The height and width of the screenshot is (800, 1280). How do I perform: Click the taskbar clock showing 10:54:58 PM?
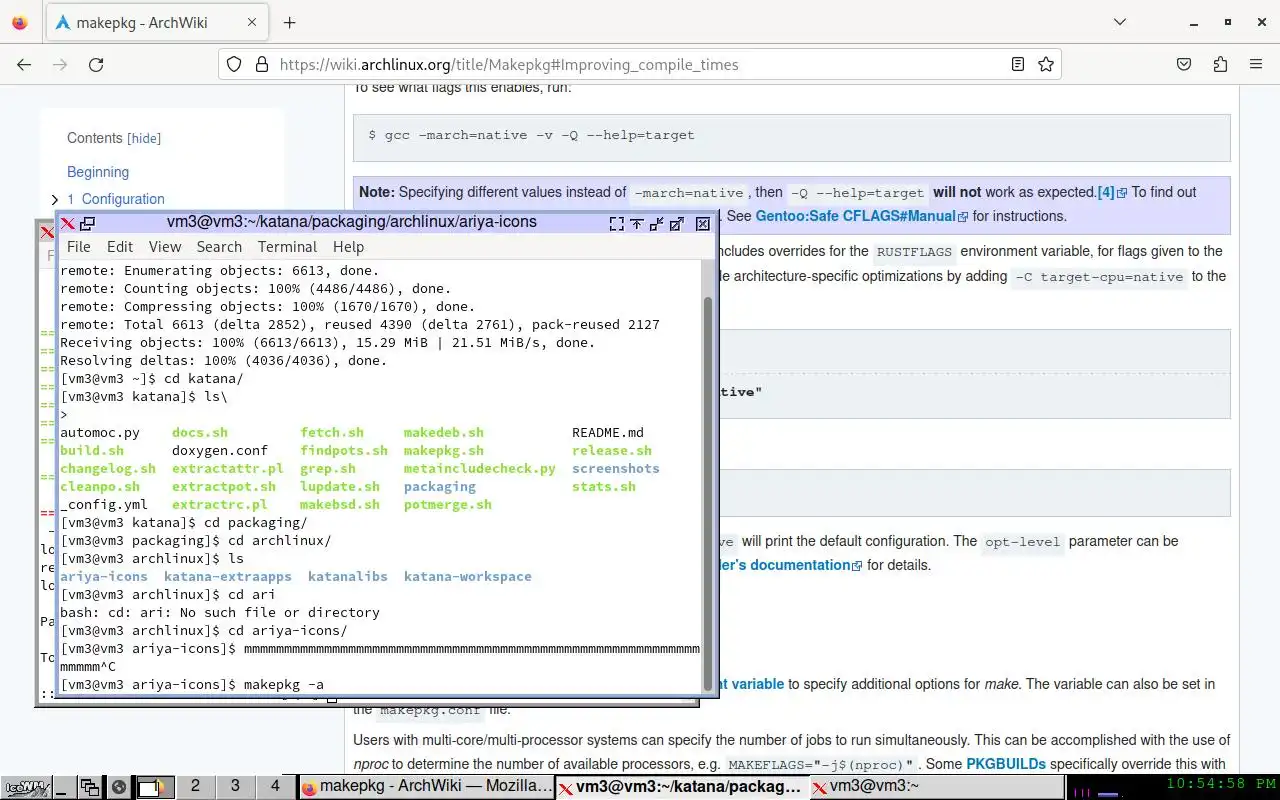1221,784
